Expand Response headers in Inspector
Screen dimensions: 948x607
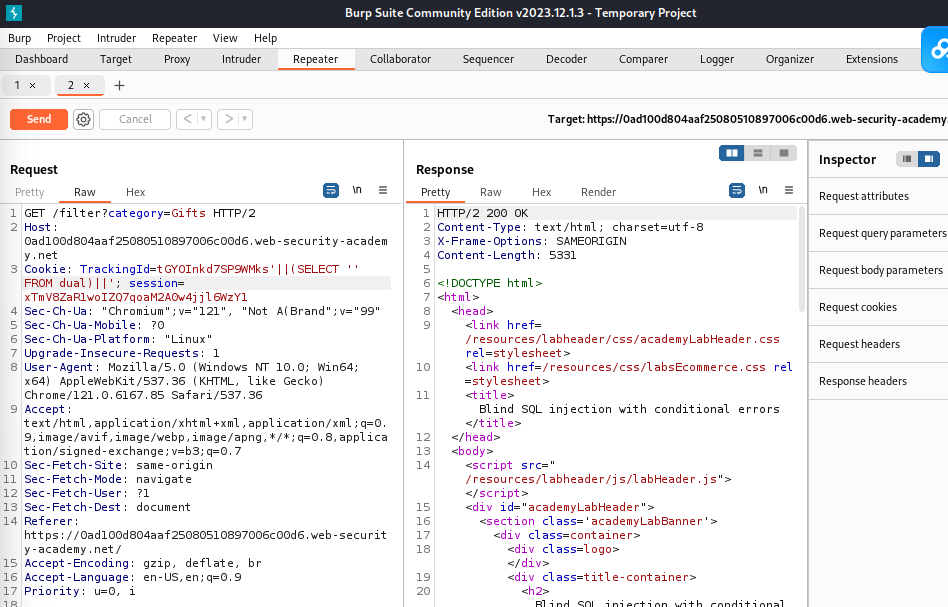pyautogui.click(x=878, y=381)
